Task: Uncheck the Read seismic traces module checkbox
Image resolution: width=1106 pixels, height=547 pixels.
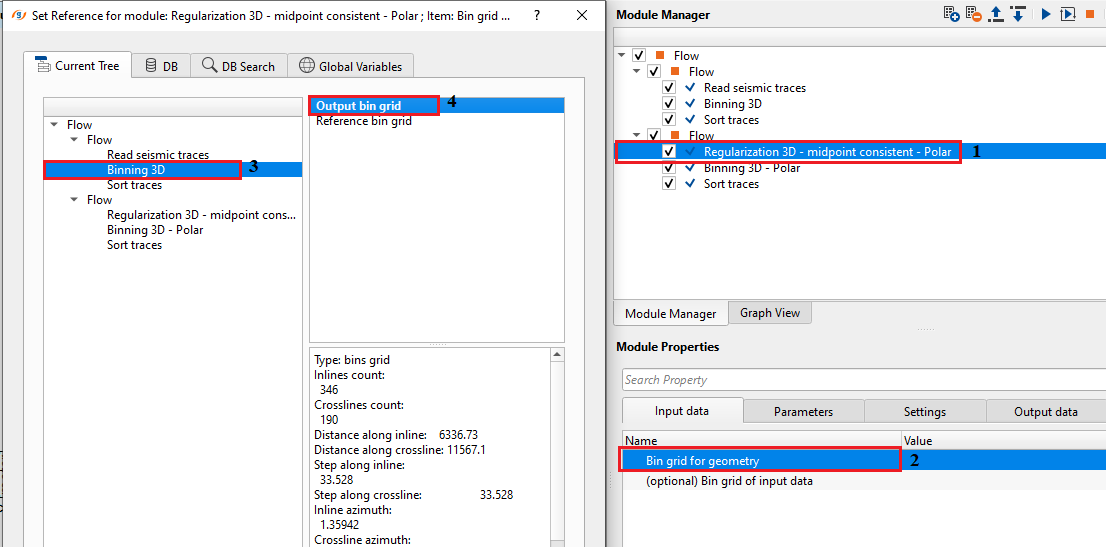Action: point(669,88)
